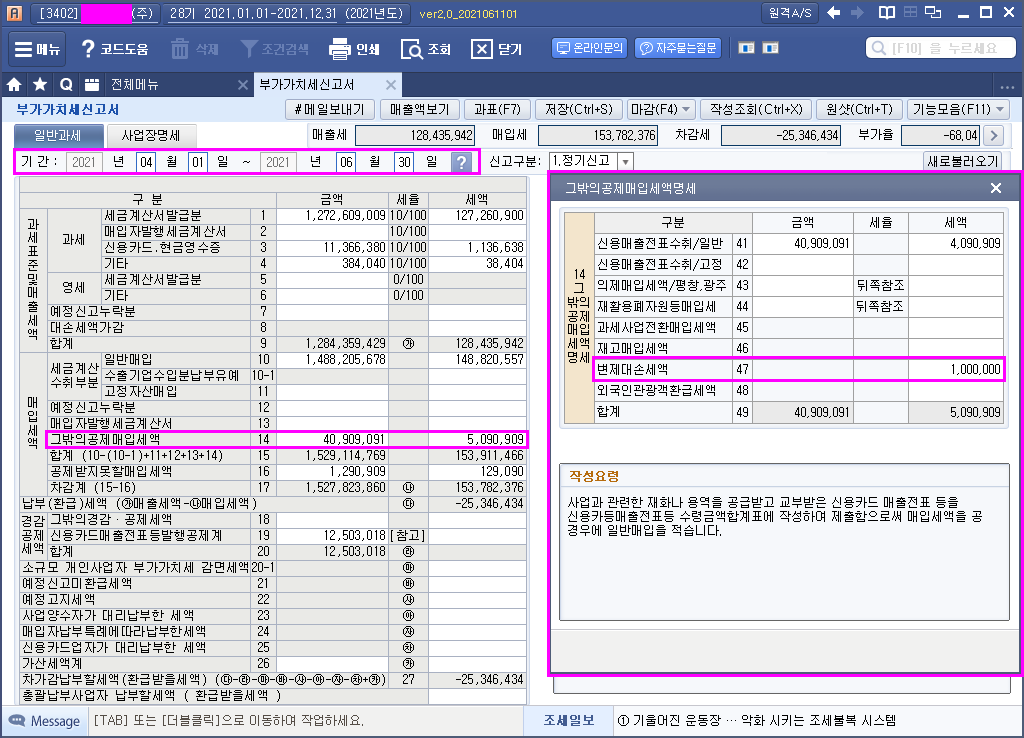Click the 닫기 X icon in toolbar
The height and width of the screenshot is (738, 1024).
point(482,49)
